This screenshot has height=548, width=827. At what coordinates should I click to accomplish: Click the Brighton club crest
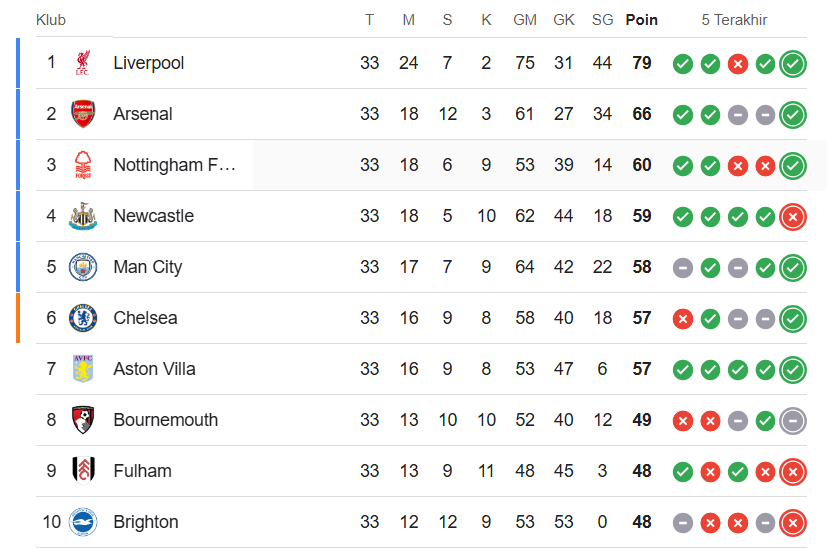point(83,522)
